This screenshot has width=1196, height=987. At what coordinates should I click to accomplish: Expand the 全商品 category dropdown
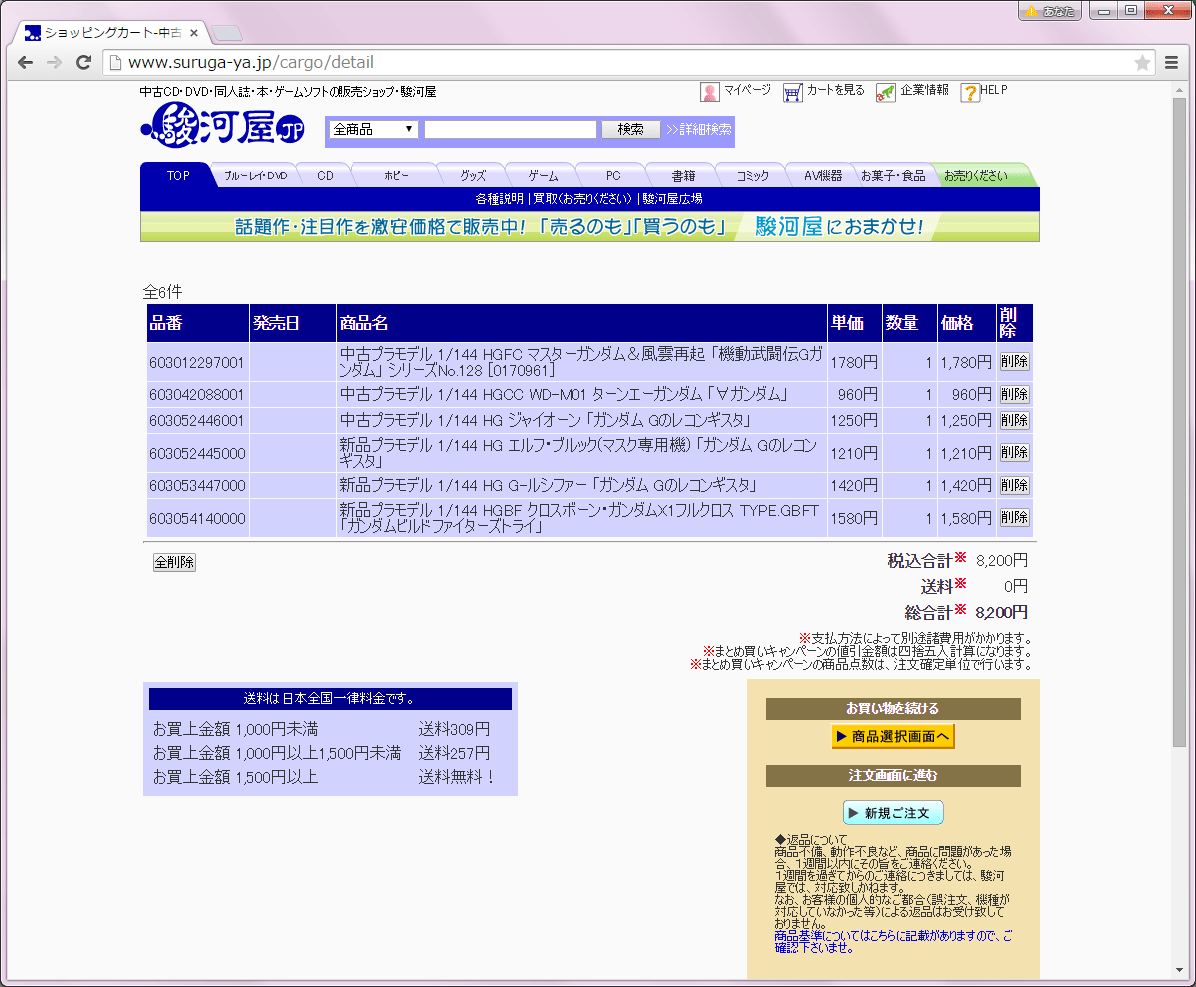(x=374, y=130)
